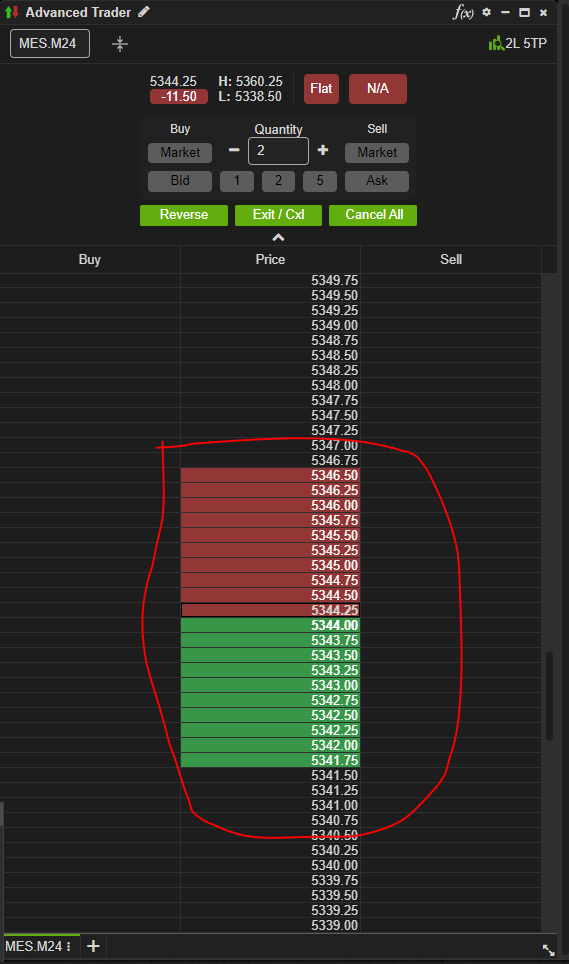Screen dimensions: 569x964
Task: Click the green Reverse button
Action: [x=184, y=215]
